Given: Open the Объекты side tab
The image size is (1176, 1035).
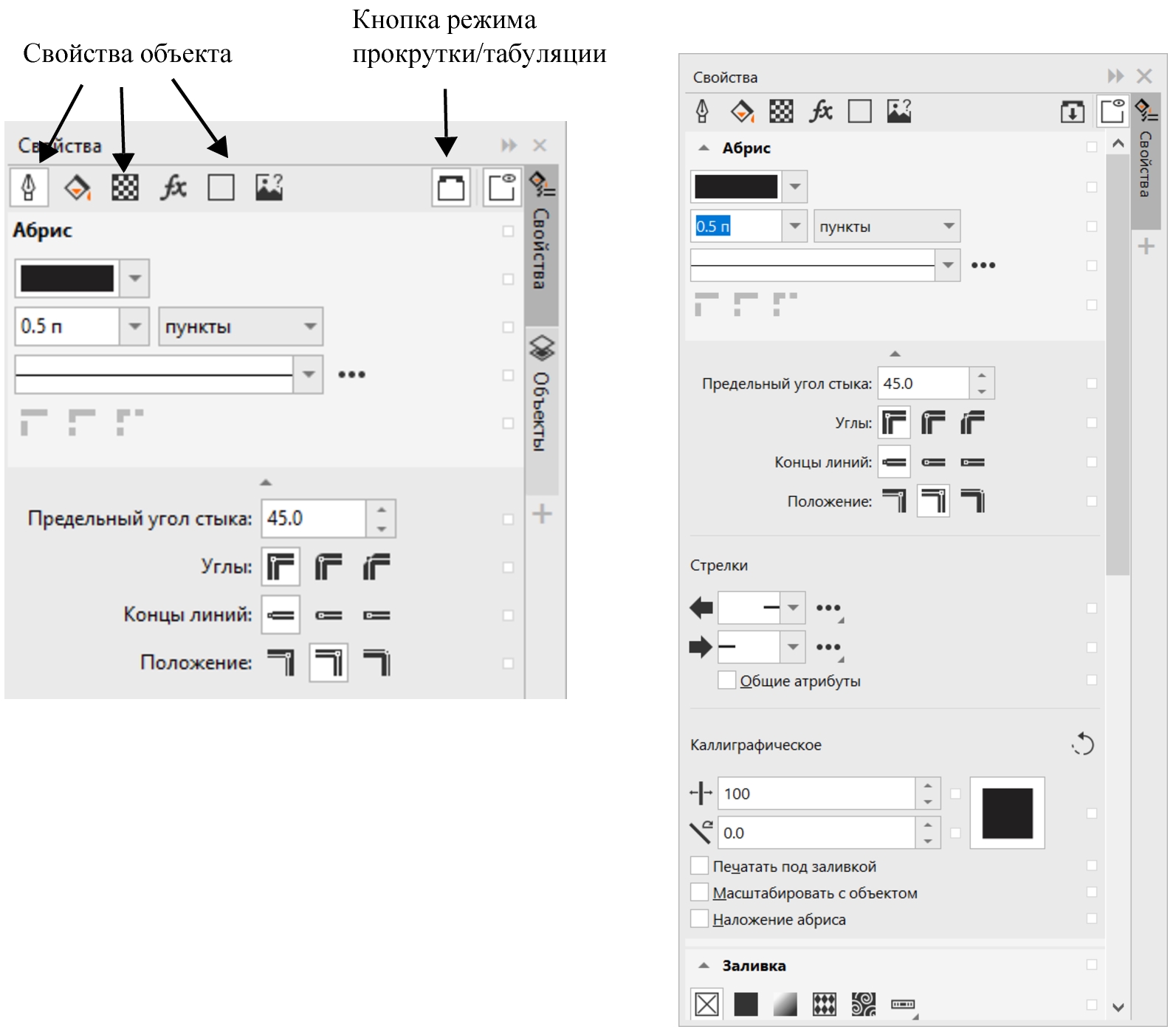Looking at the screenshot, I should (541, 410).
